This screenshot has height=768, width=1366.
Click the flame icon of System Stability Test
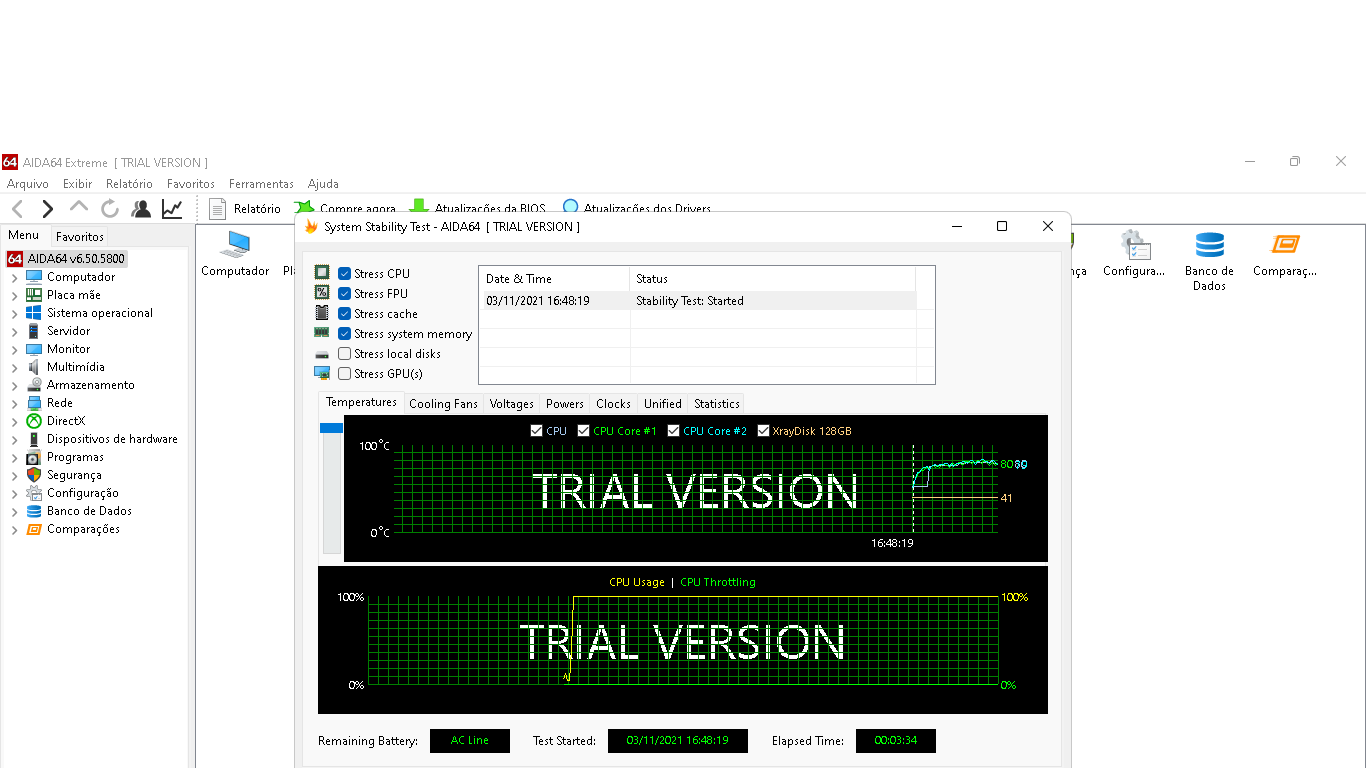[x=311, y=227]
